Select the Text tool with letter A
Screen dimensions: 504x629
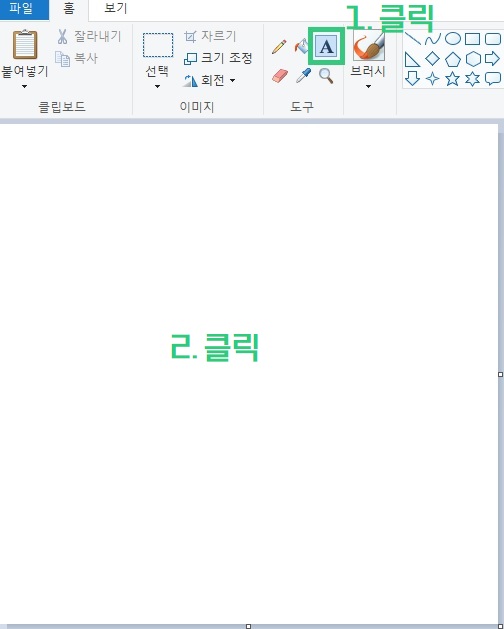click(326, 47)
